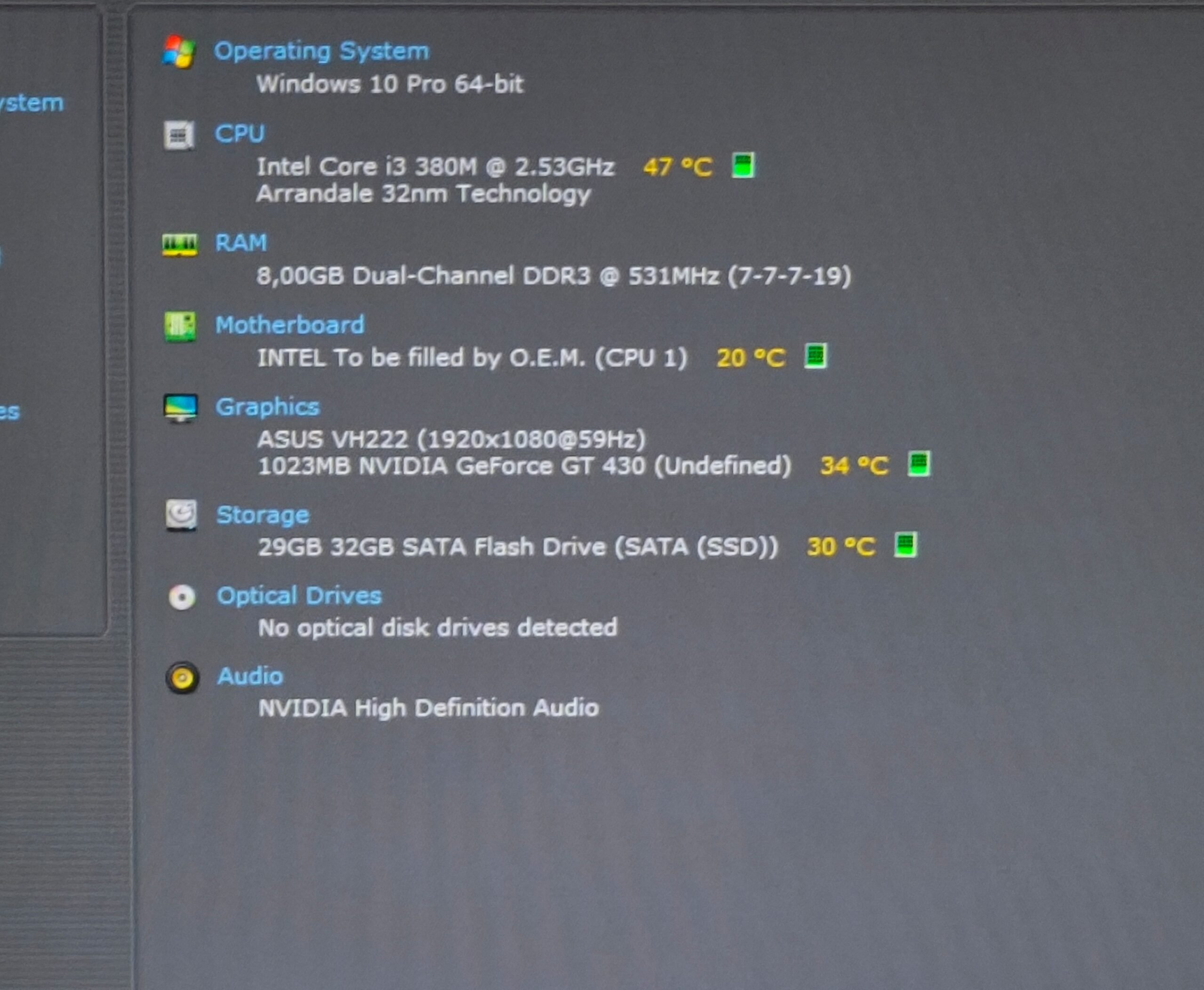Image resolution: width=1204 pixels, height=990 pixels.
Task: Open the Storage section link
Action: coord(263,515)
